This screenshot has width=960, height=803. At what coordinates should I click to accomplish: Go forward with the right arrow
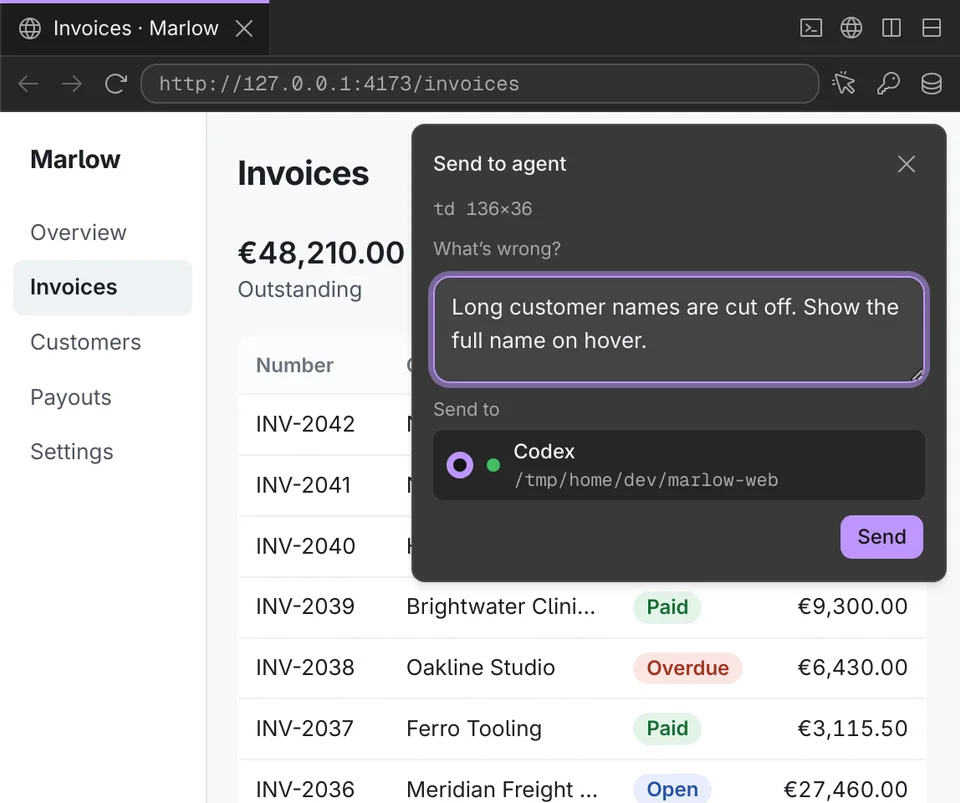[x=72, y=84]
